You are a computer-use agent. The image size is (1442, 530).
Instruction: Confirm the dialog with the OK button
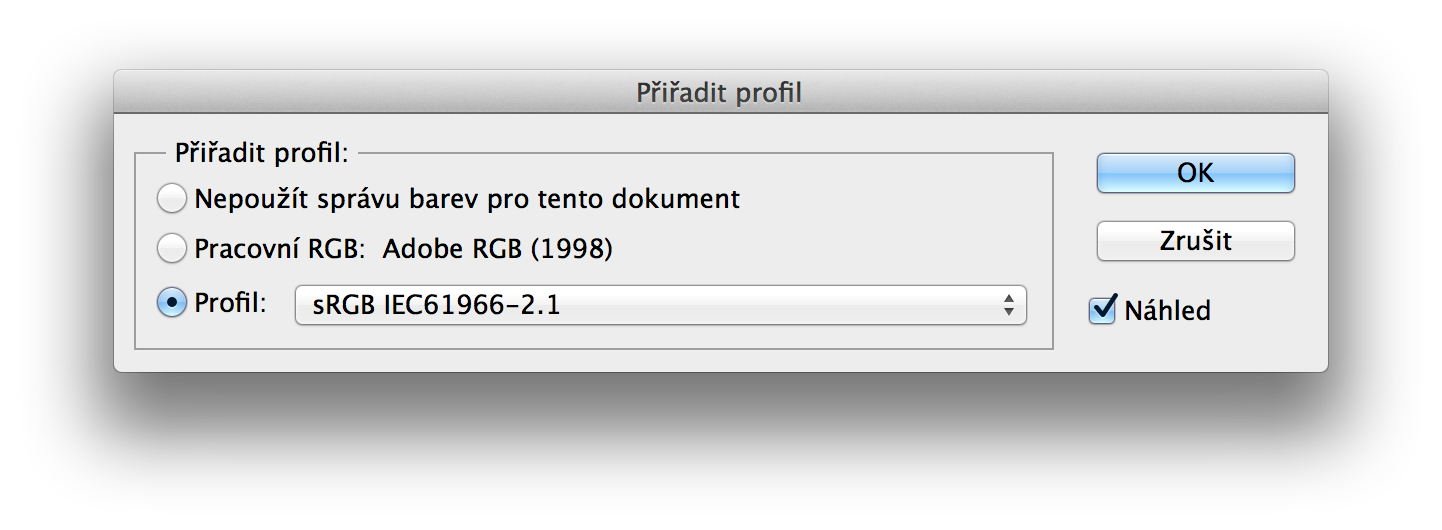click(x=1196, y=173)
